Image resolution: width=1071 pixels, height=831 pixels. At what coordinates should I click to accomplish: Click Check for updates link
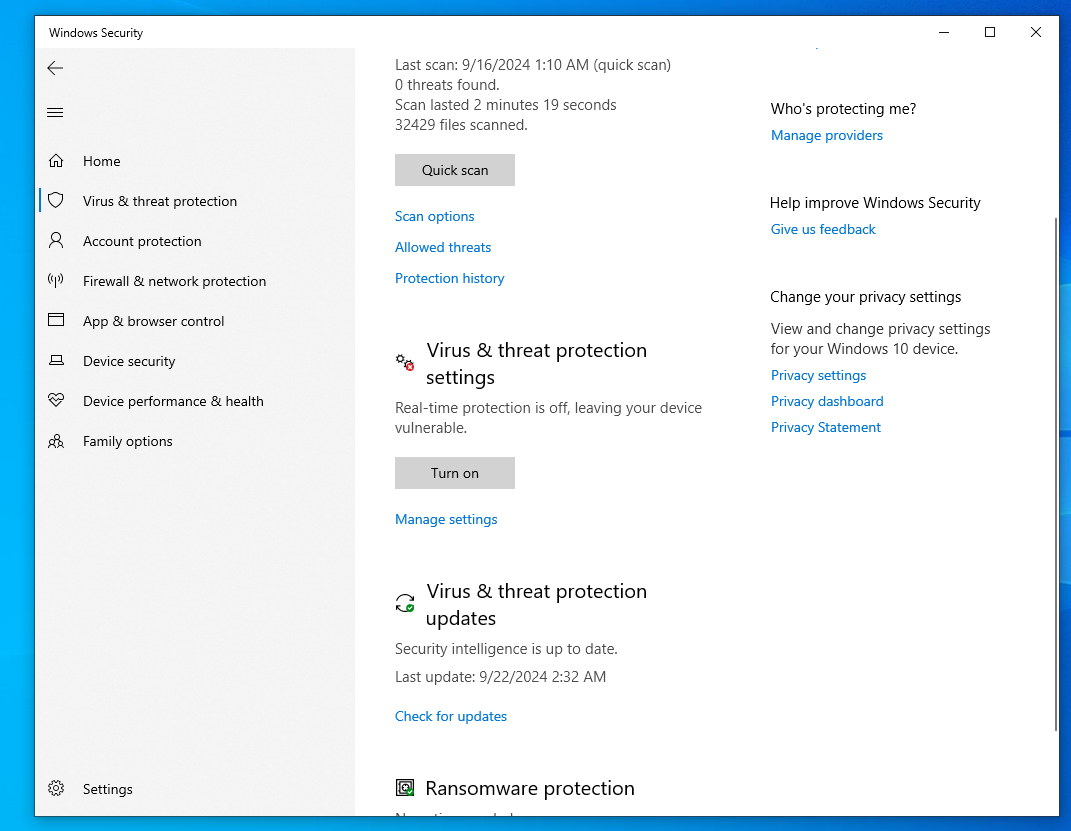tap(451, 716)
